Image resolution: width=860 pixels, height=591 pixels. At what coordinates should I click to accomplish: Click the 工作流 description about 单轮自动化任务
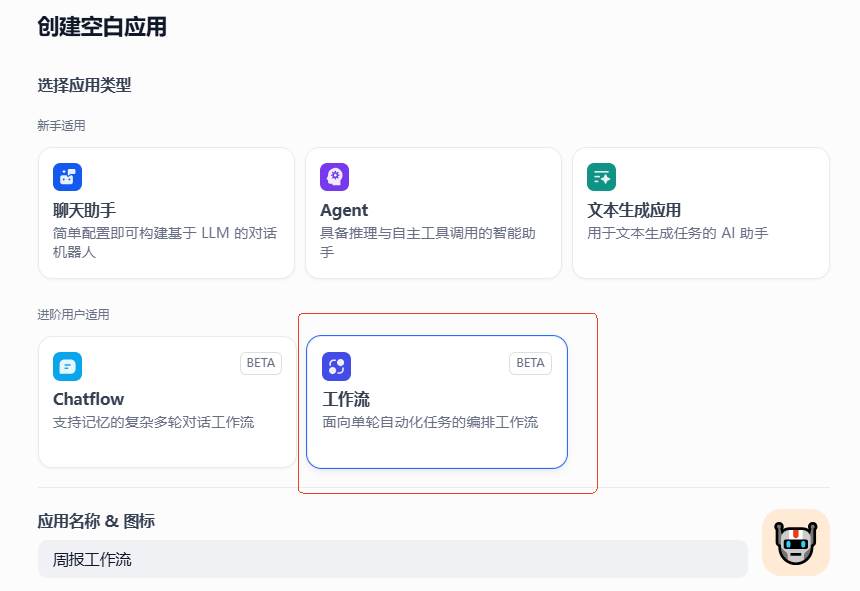pos(430,422)
